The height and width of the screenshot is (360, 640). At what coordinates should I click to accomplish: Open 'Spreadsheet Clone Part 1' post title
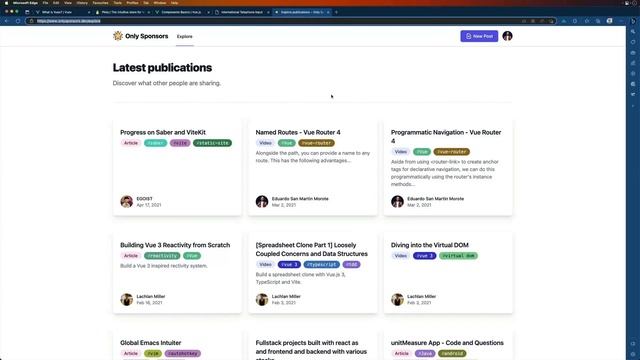(x=311, y=249)
